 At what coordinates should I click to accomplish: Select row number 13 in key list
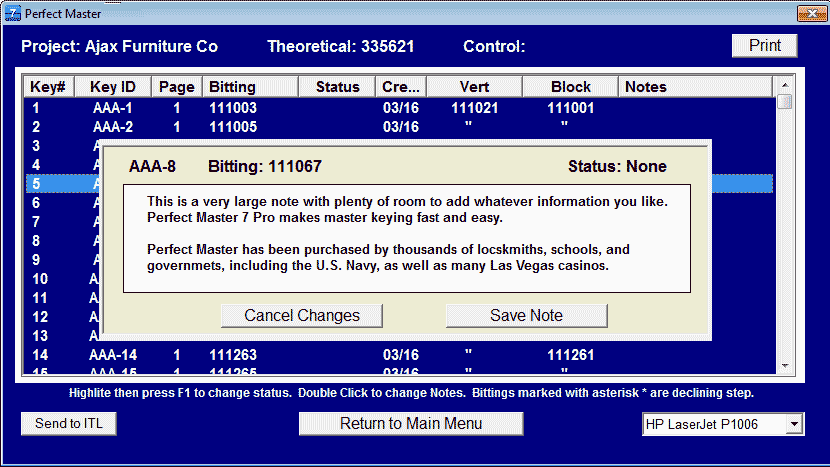tap(40, 336)
